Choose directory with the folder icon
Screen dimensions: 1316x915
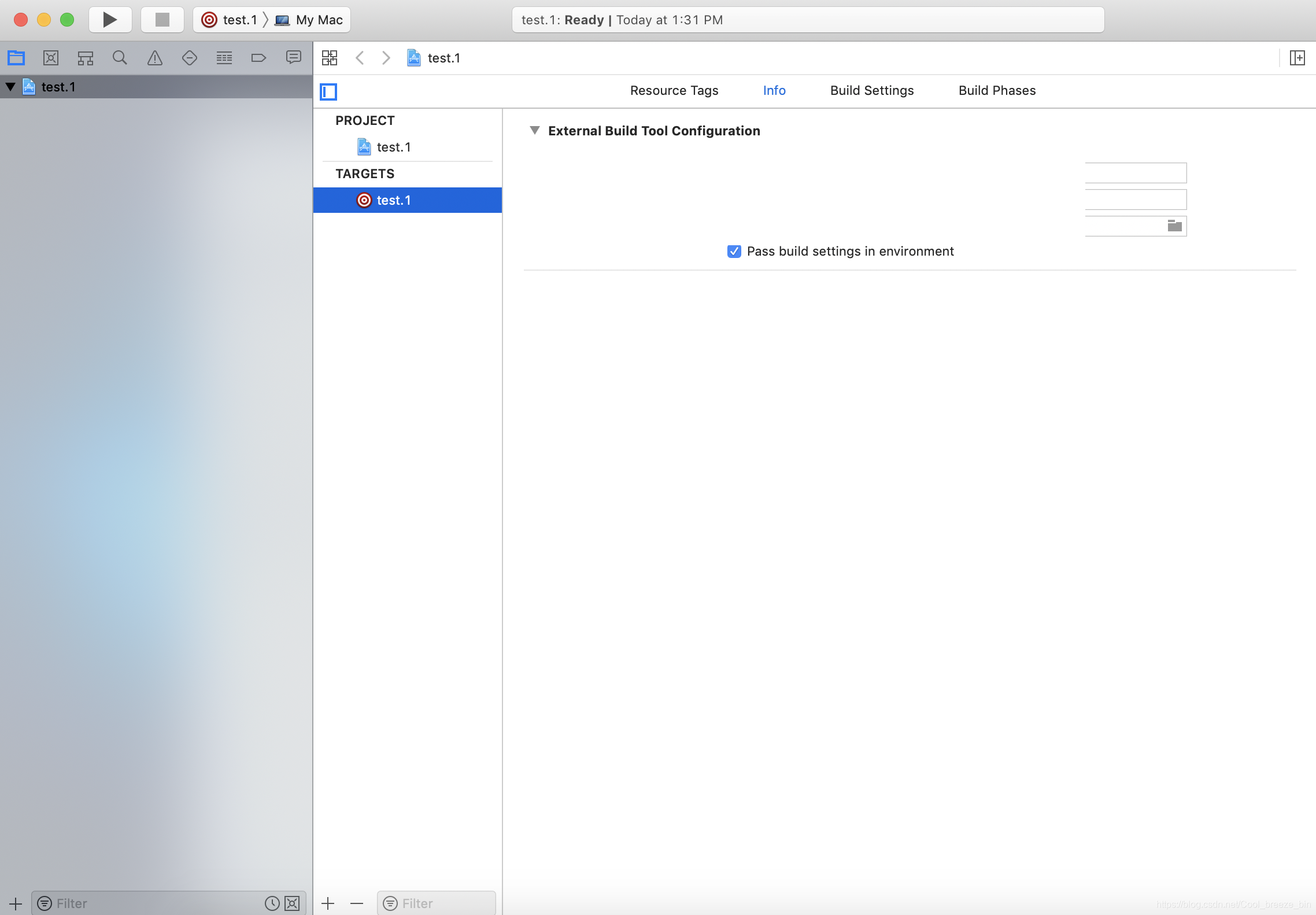(1174, 226)
